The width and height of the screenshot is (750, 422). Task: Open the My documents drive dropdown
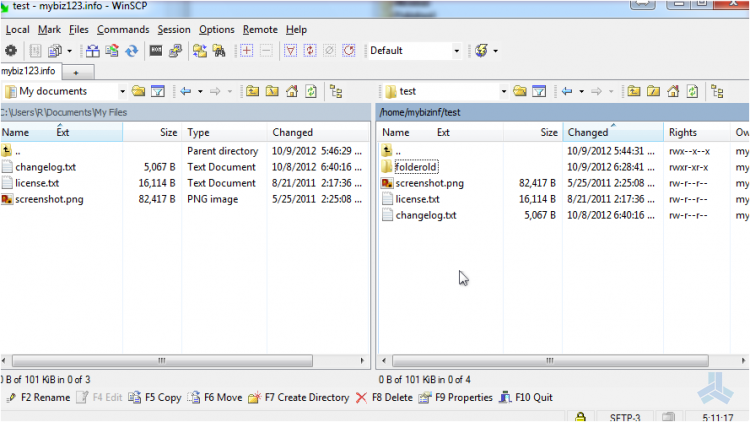(x=122, y=91)
